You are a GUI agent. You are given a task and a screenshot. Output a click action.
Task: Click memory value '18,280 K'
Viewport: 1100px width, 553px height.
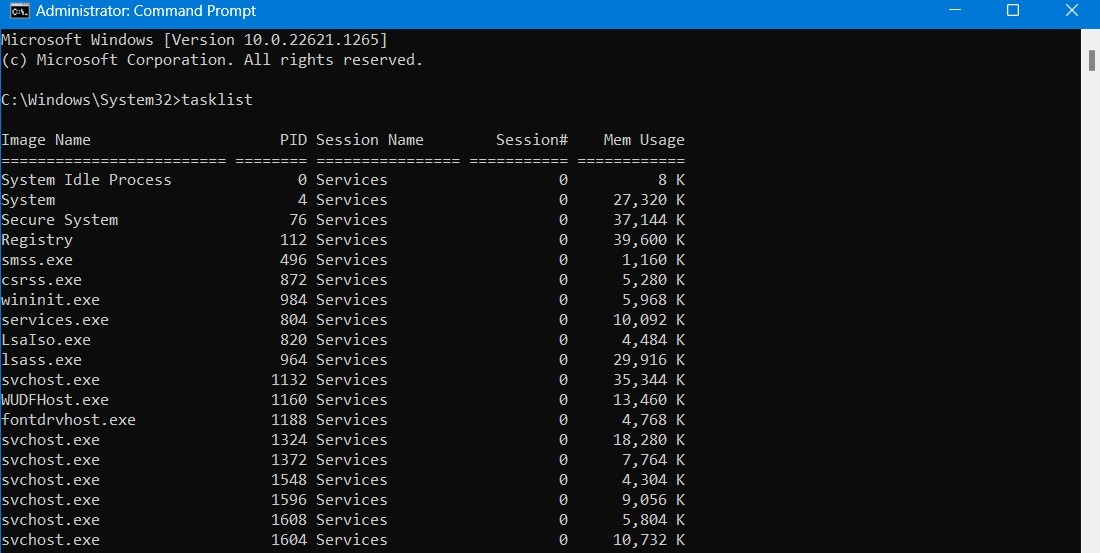pyautogui.click(x=649, y=440)
